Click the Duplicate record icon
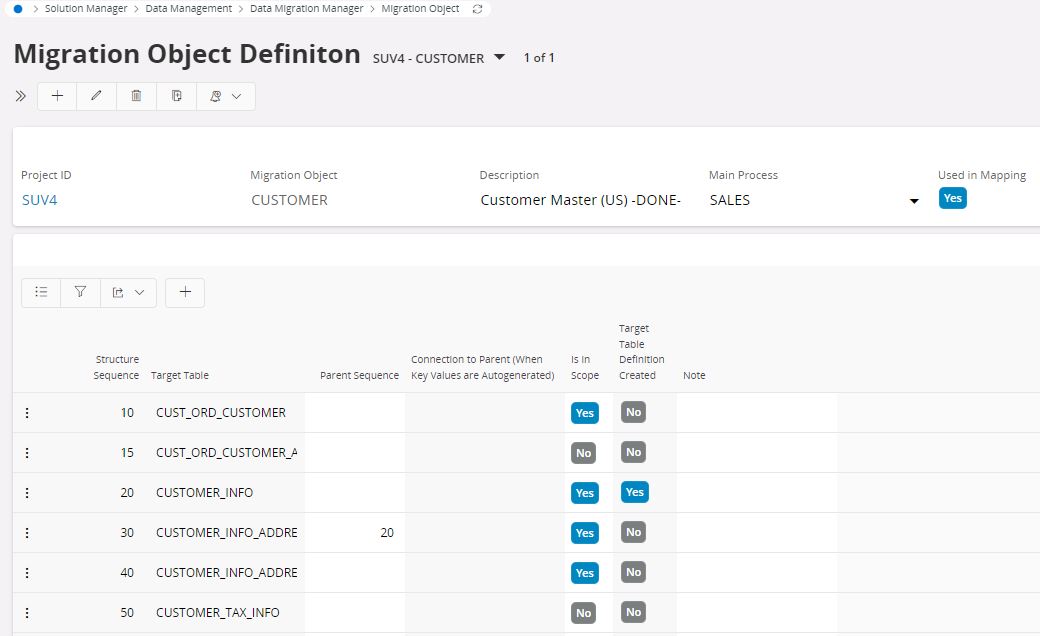Image resolution: width=1040 pixels, height=636 pixels. 177,96
